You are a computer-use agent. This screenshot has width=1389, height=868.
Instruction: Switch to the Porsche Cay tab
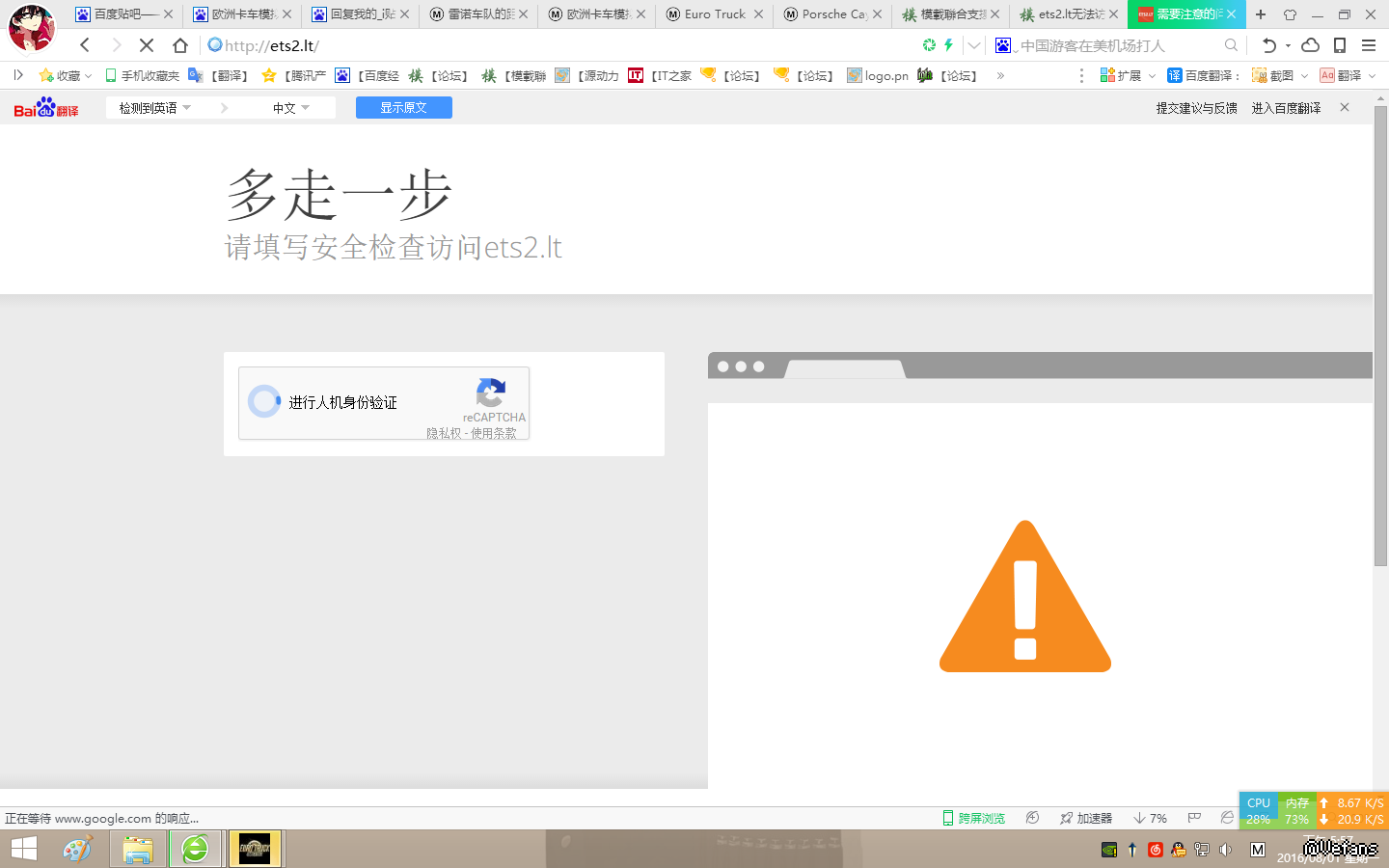[x=834, y=14]
